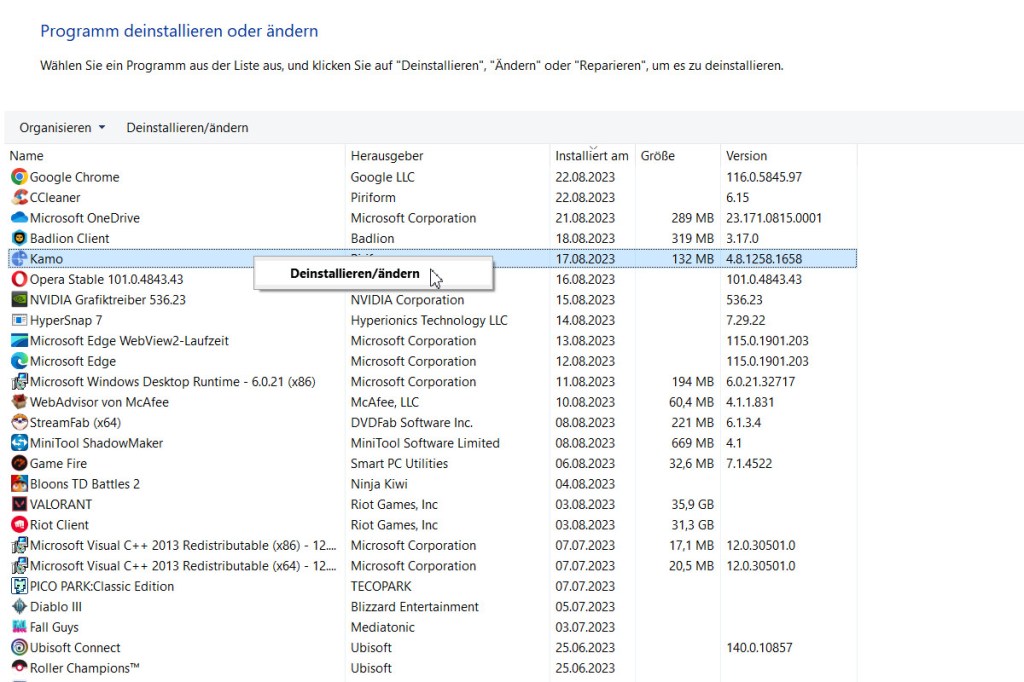
Task: Click the Visual C++ 2013 (x64) icon
Action: pos(20,566)
